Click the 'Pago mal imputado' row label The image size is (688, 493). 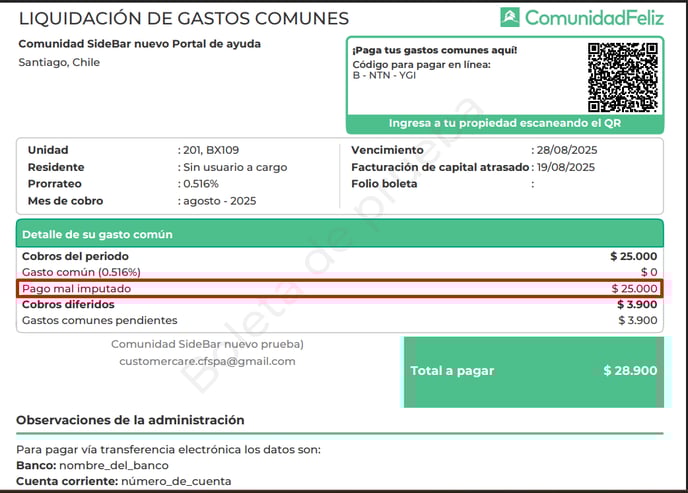(x=76, y=289)
